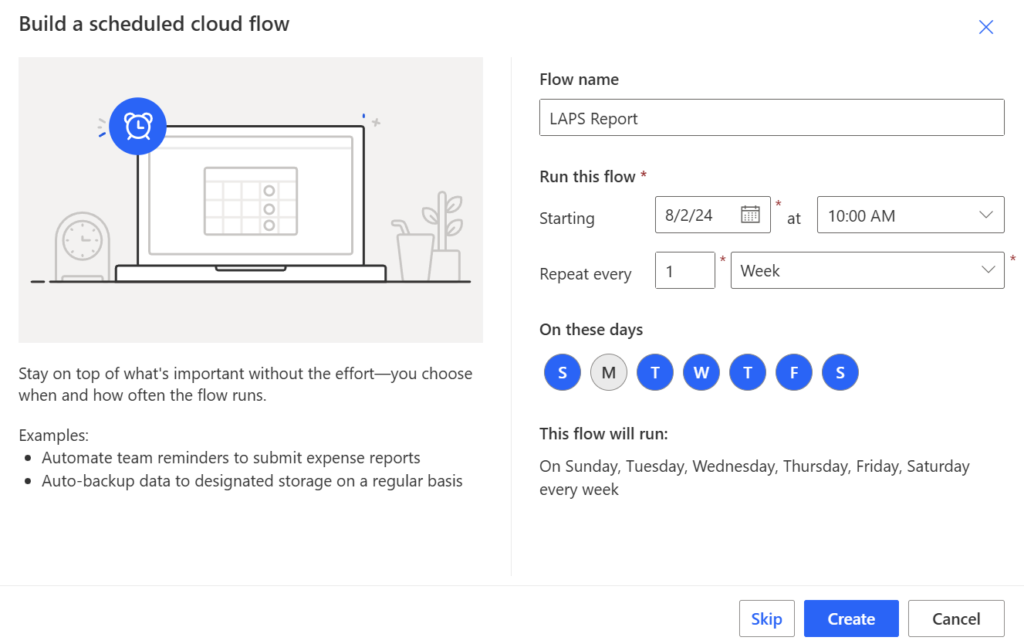
Task: Click the laptop calendar illustration
Action: [x=250, y=200]
